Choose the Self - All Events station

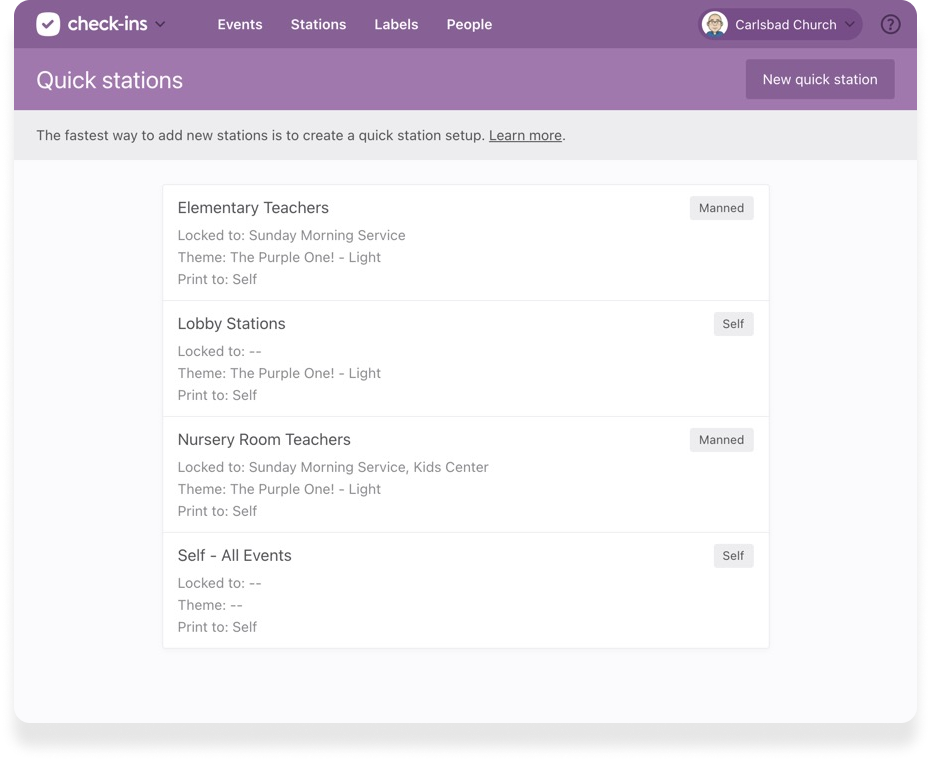[234, 556]
